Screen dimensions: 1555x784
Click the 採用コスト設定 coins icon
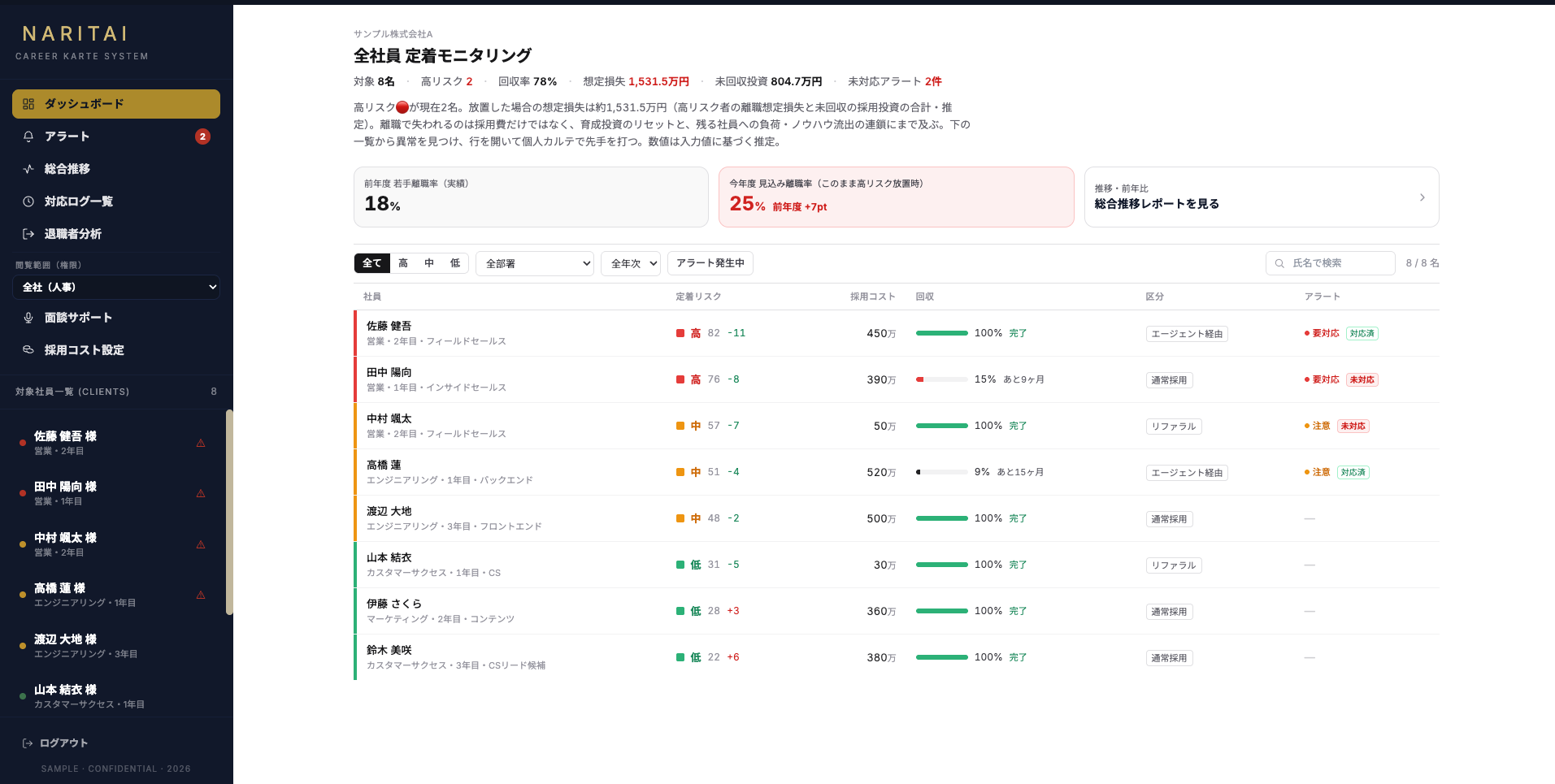click(28, 350)
